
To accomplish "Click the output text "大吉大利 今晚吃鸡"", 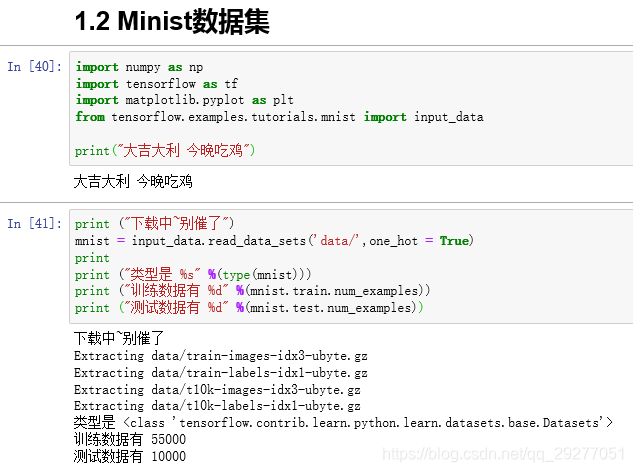I will (133, 182).
